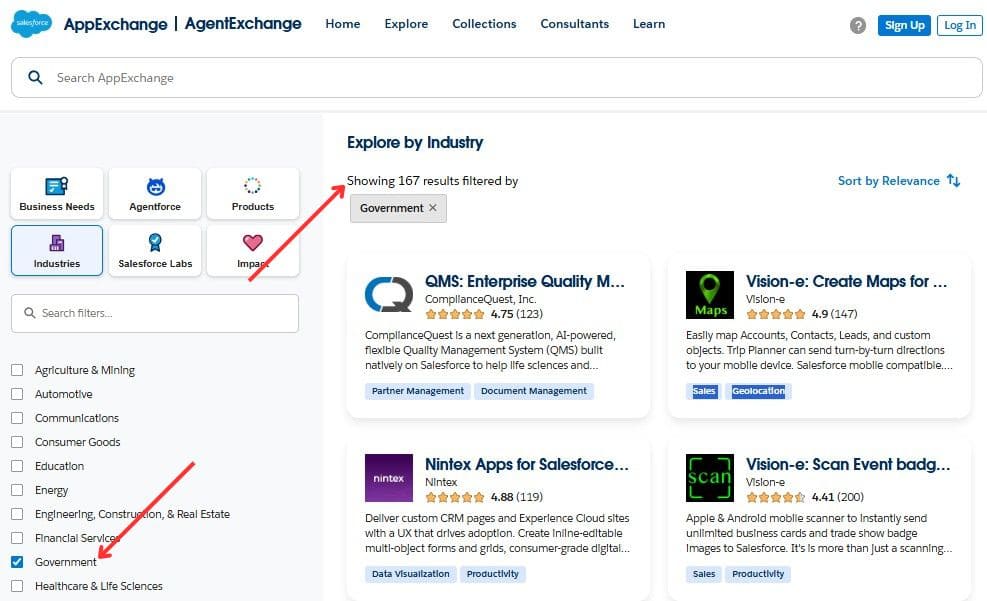Uncheck the Government filter checkbox
The image size is (987, 601).
pyautogui.click(x=17, y=562)
